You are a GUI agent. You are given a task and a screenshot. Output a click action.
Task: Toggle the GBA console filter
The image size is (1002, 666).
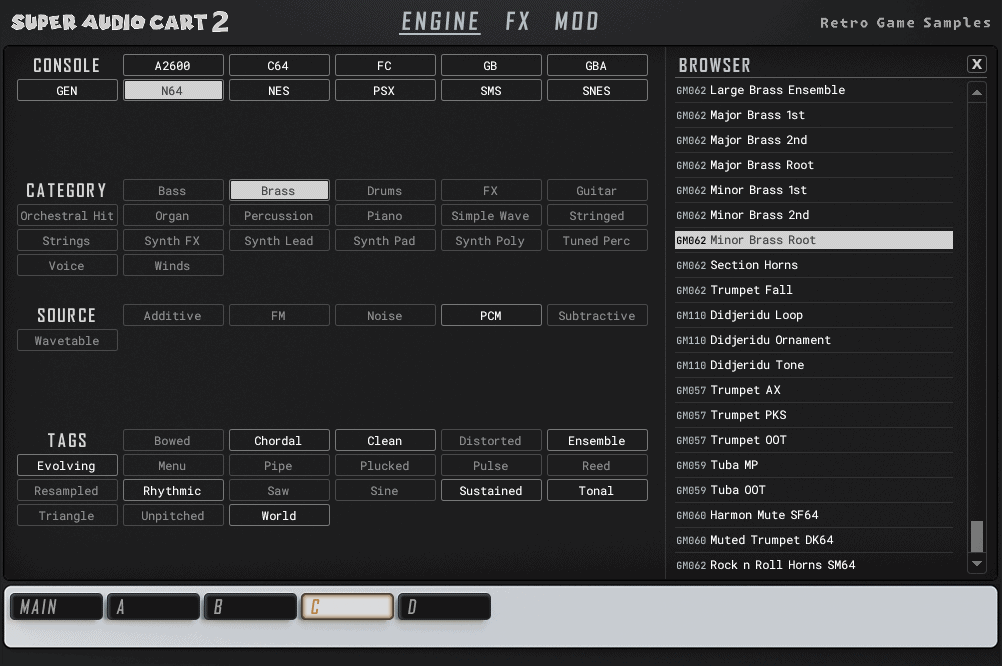click(597, 65)
